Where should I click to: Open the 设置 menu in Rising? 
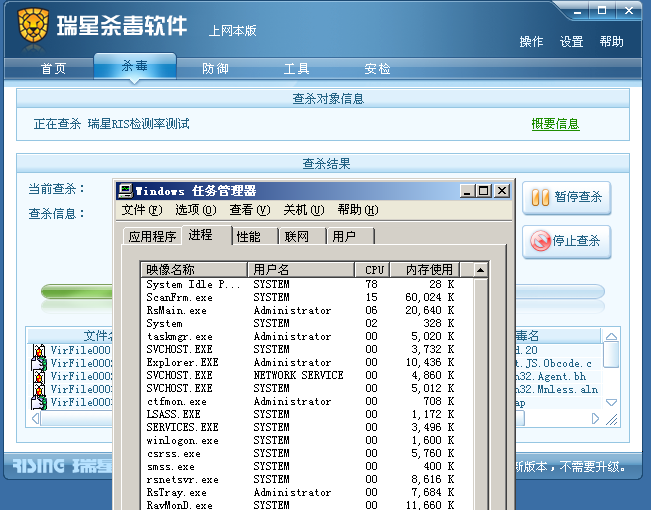coord(572,42)
